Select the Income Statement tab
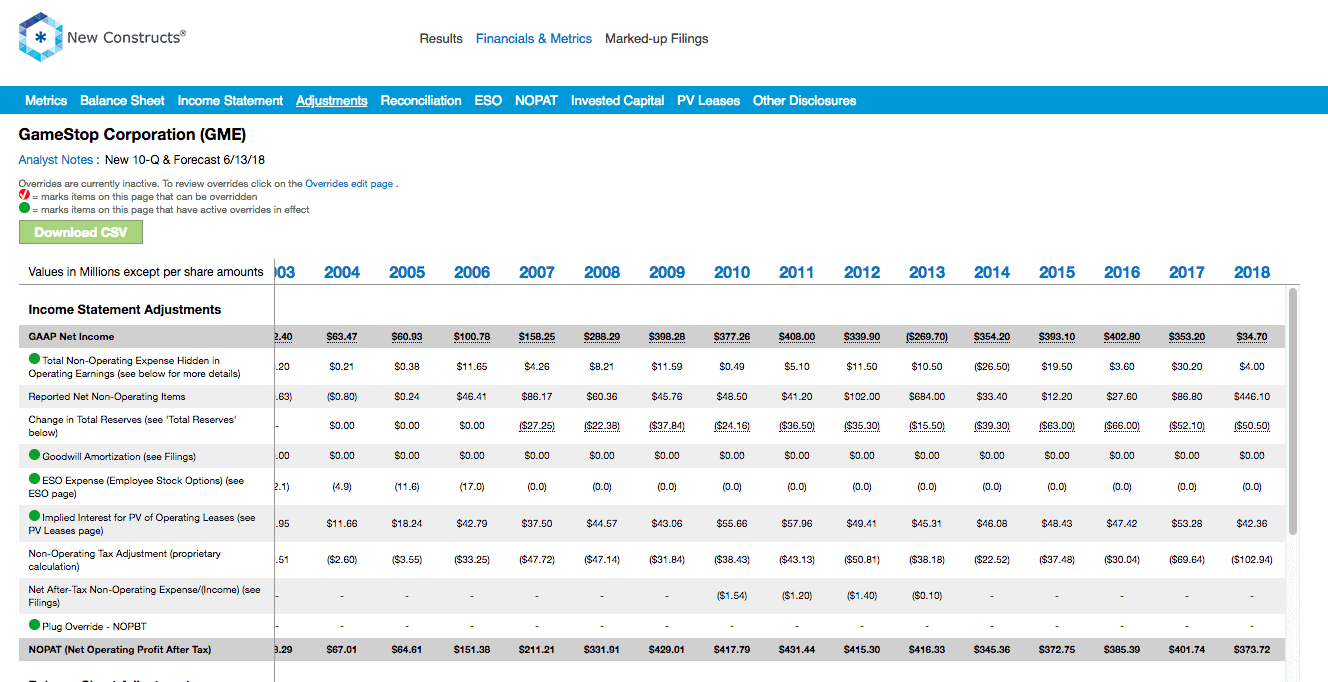 [x=230, y=100]
